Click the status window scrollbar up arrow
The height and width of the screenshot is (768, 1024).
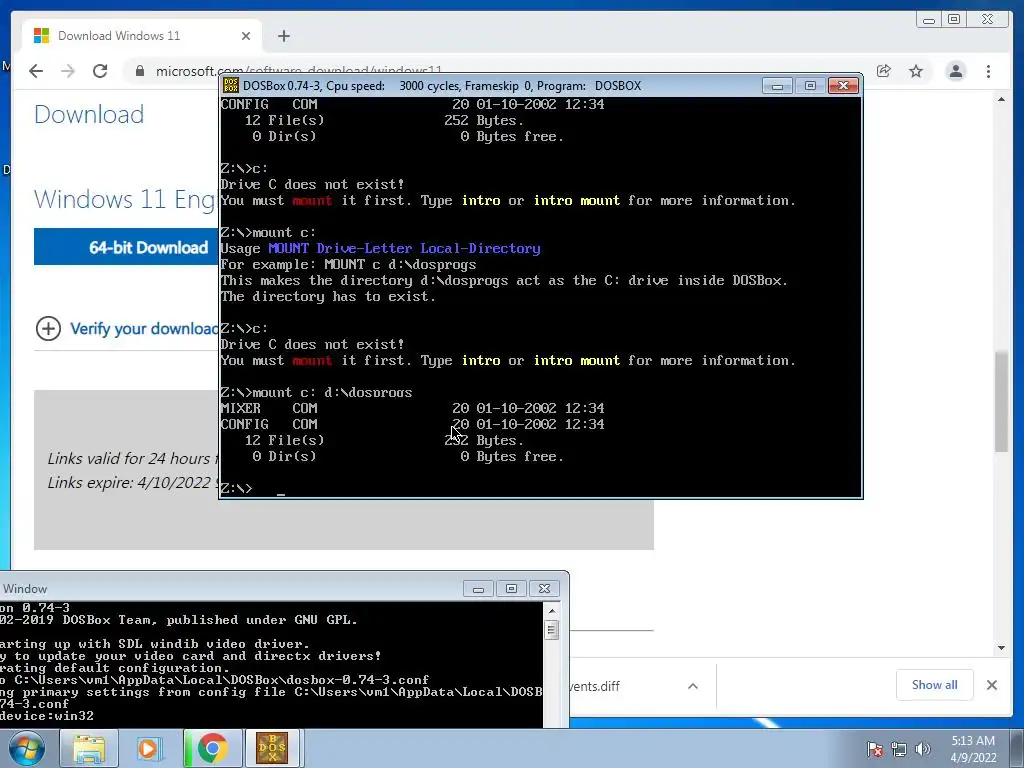552,611
